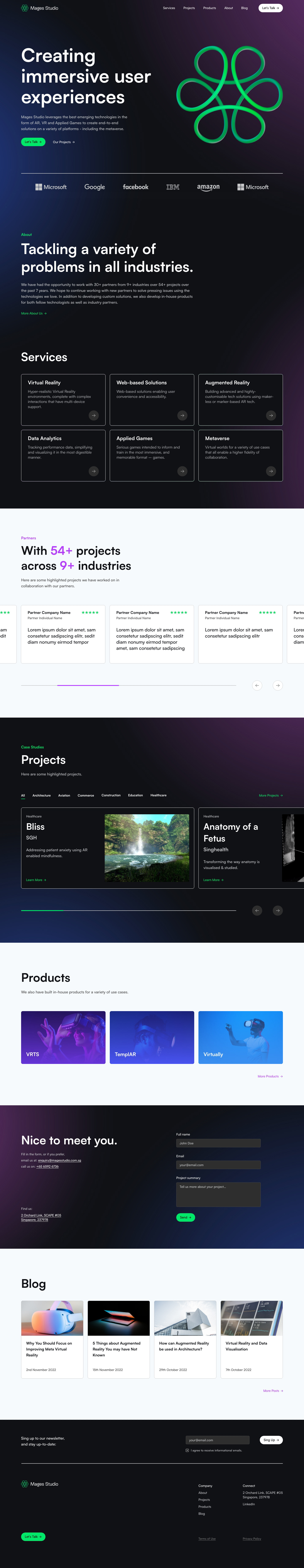This screenshot has height=1568, width=304.
Task: Click the previous arrow under the partner testimonials
Action: [257, 685]
